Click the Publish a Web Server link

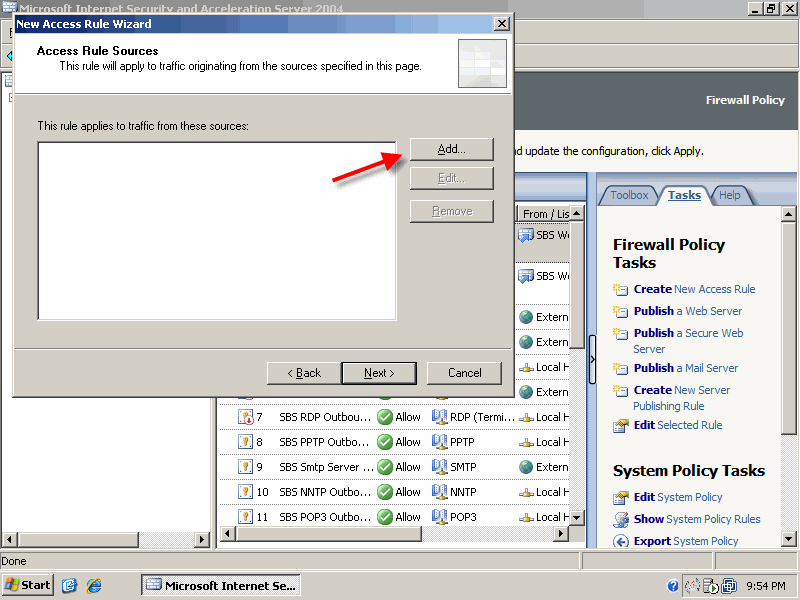point(688,311)
